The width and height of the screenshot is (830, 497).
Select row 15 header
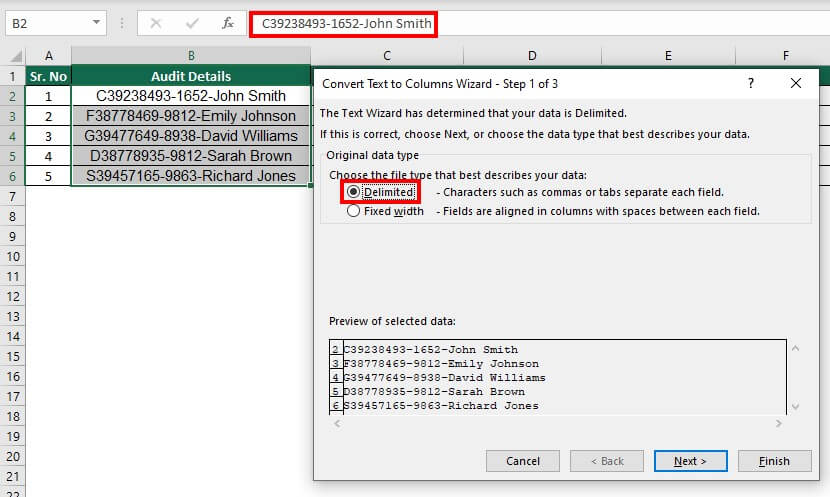pyautogui.click(x=12, y=357)
